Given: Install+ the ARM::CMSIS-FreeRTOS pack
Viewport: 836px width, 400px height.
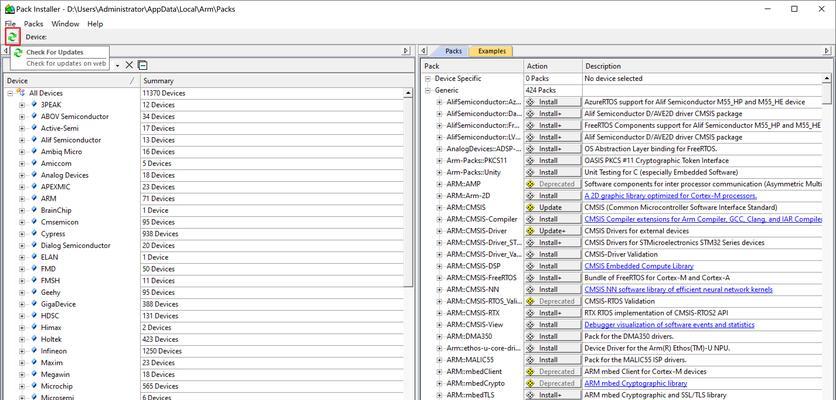Looking at the screenshot, I should click(x=553, y=278).
